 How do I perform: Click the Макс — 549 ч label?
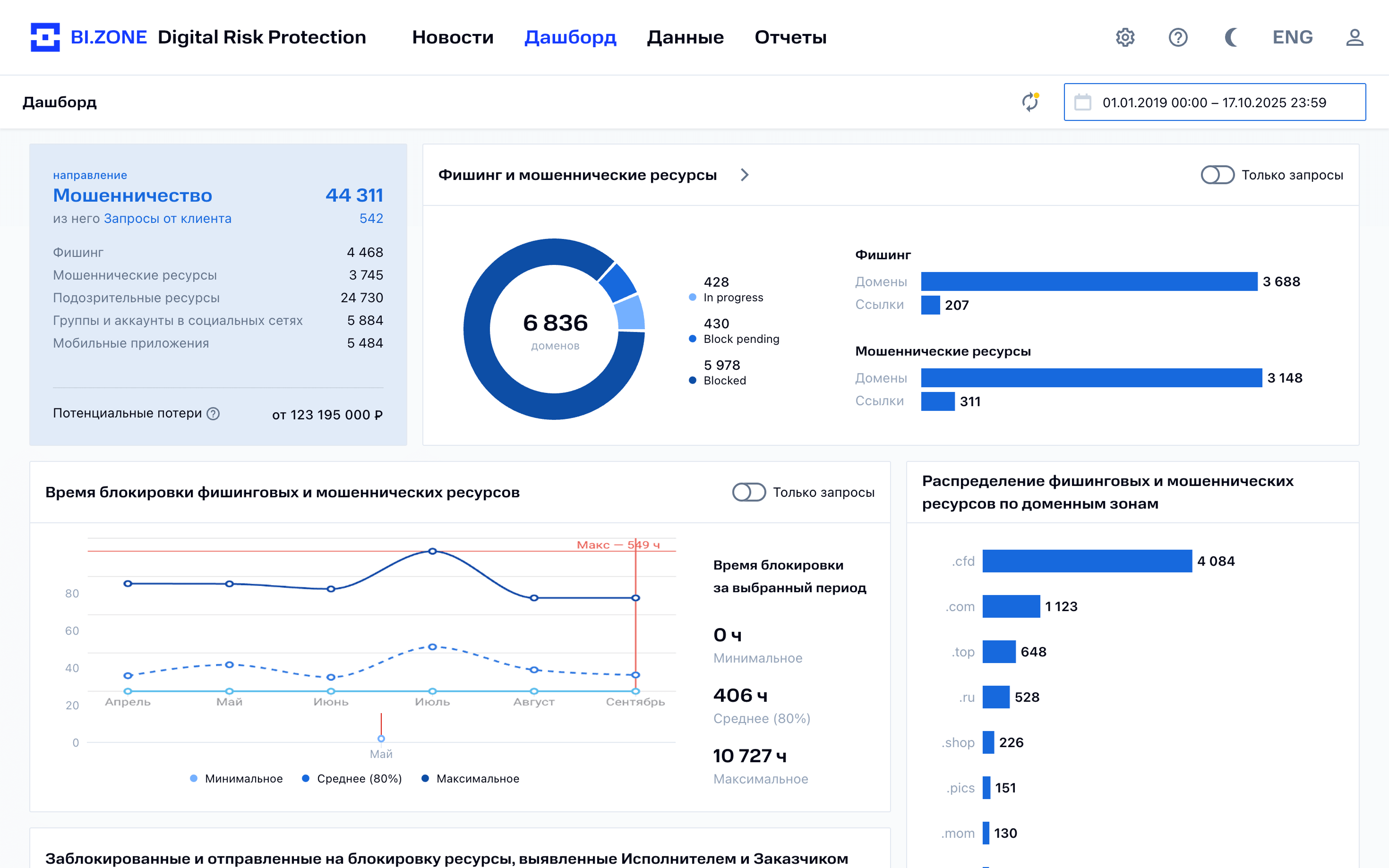coord(618,544)
